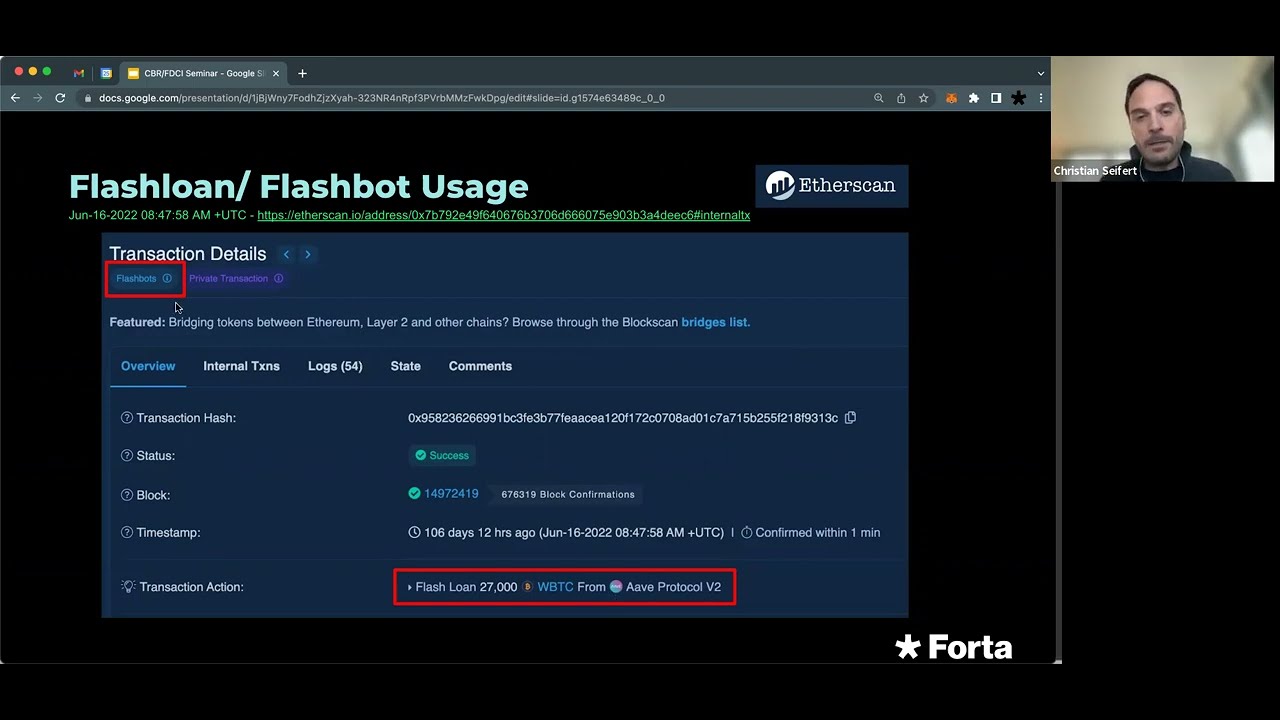Click the Success status badge
Image resolution: width=1280 pixels, height=720 pixels.
click(x=441, y=456)
